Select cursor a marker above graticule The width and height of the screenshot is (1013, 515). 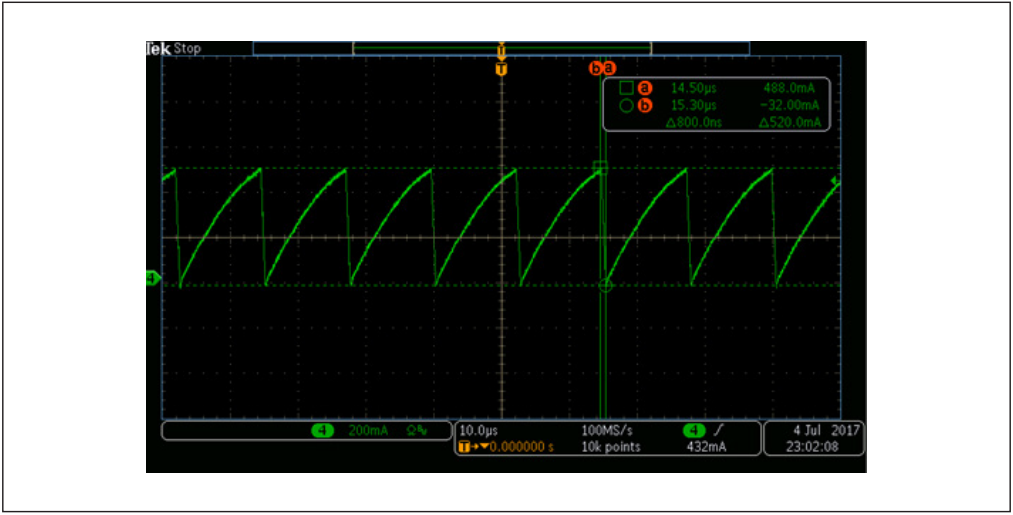click(609, 67)
